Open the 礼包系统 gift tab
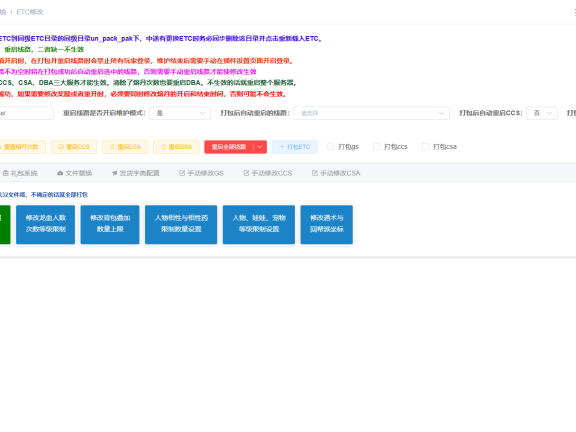Screen dimensions: 576x432 pyautogui.click(x=20, y=173)
